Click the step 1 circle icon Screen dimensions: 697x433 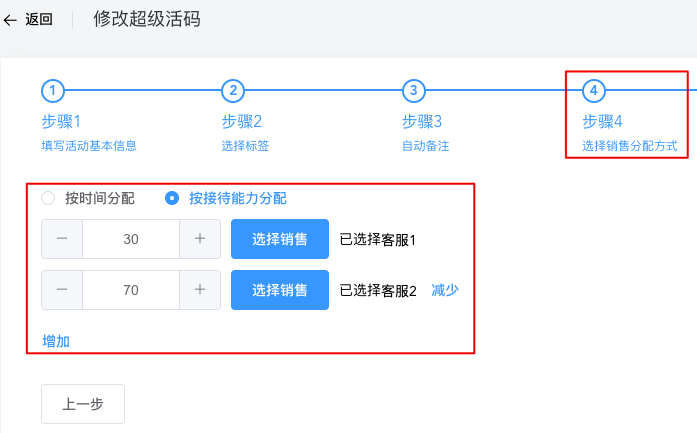[x=53, y=91]
